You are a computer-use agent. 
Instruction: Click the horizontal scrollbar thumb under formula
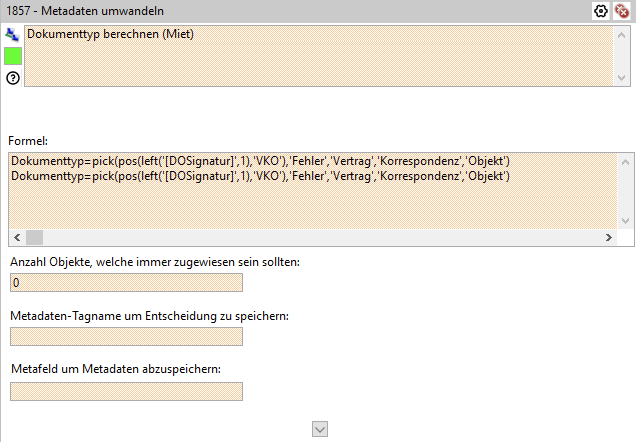click(34, 238)
